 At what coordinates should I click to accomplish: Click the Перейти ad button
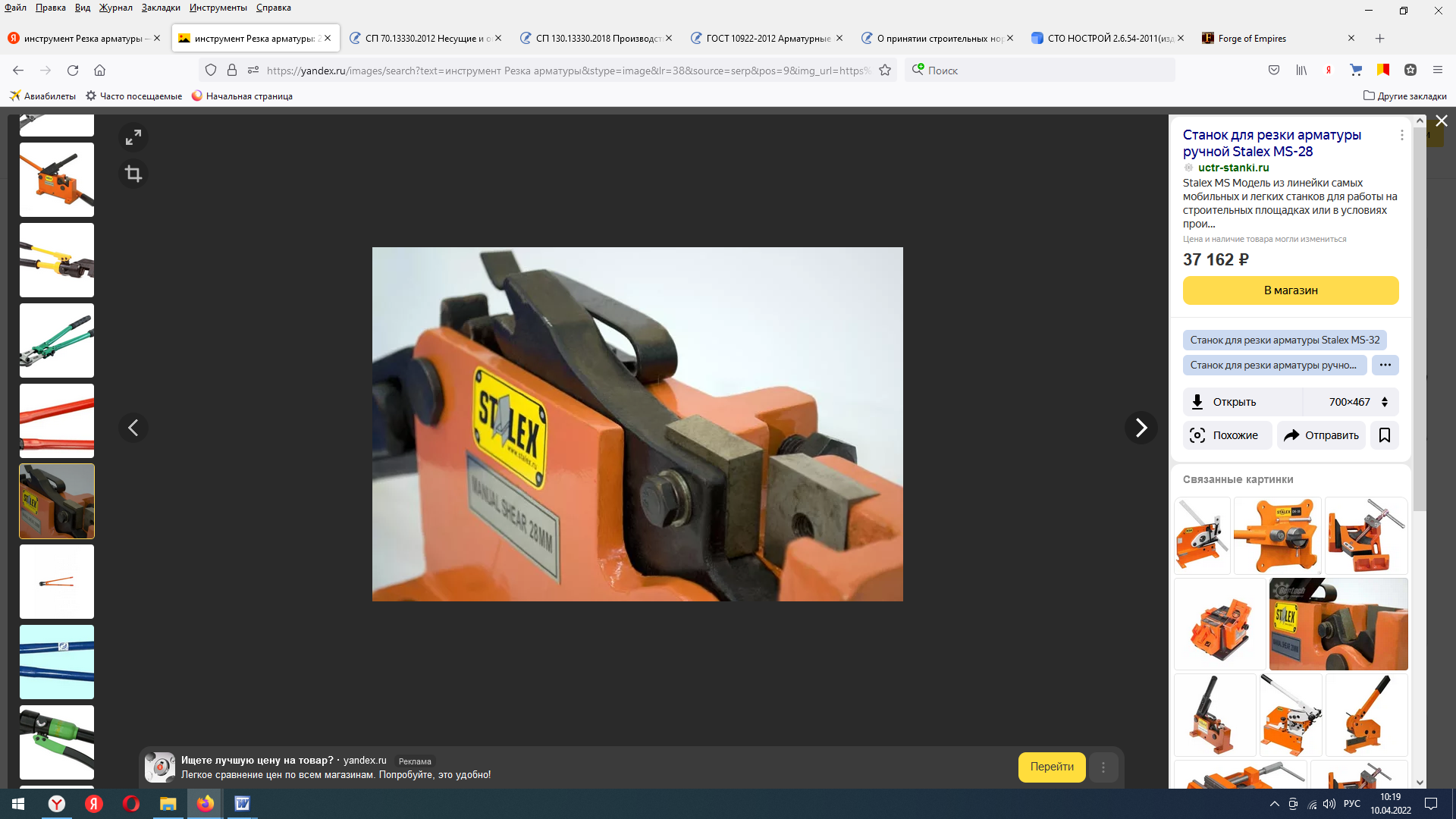point(1052,767)
